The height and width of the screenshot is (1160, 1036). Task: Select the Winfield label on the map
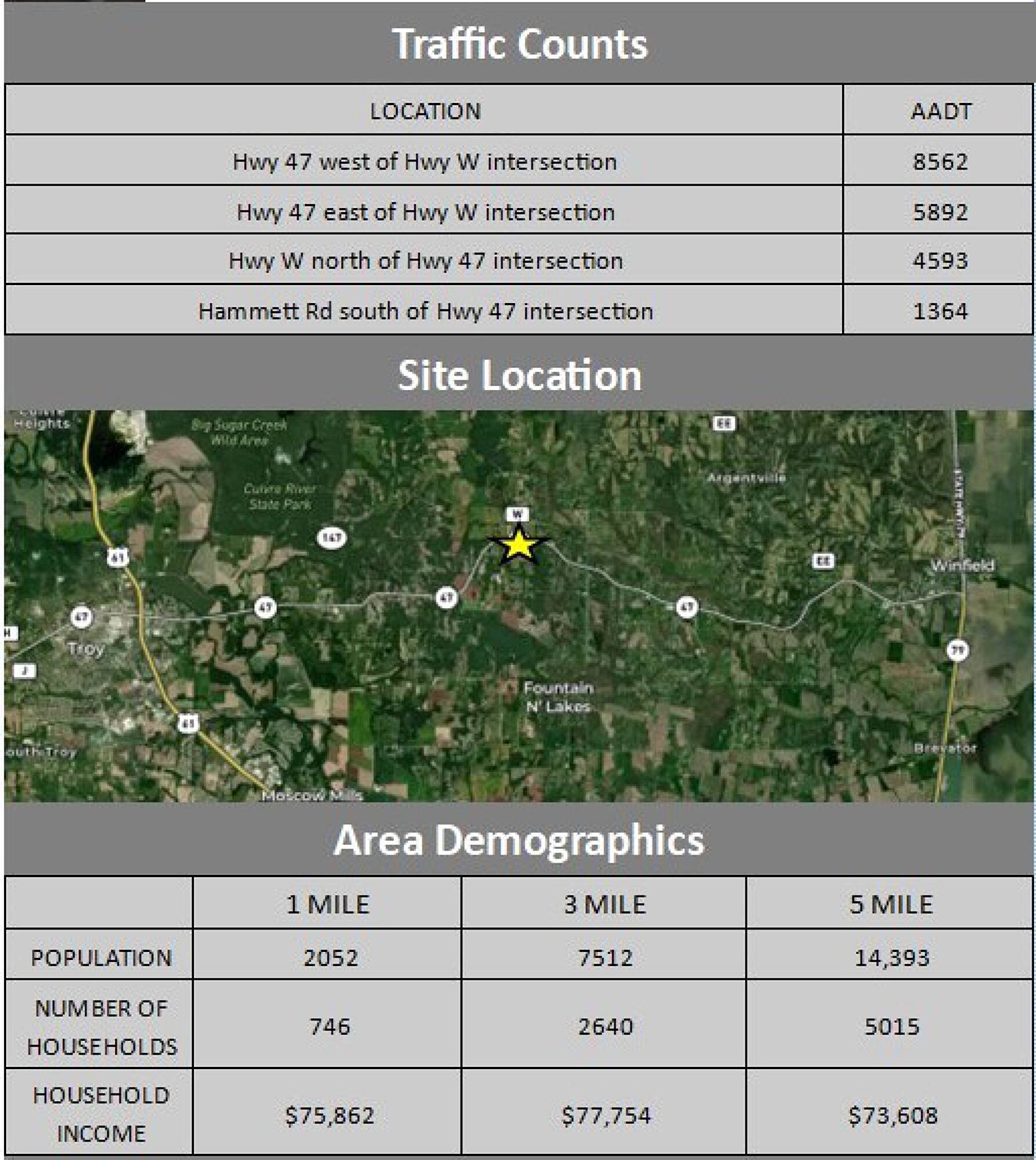(x=962, y=565)
